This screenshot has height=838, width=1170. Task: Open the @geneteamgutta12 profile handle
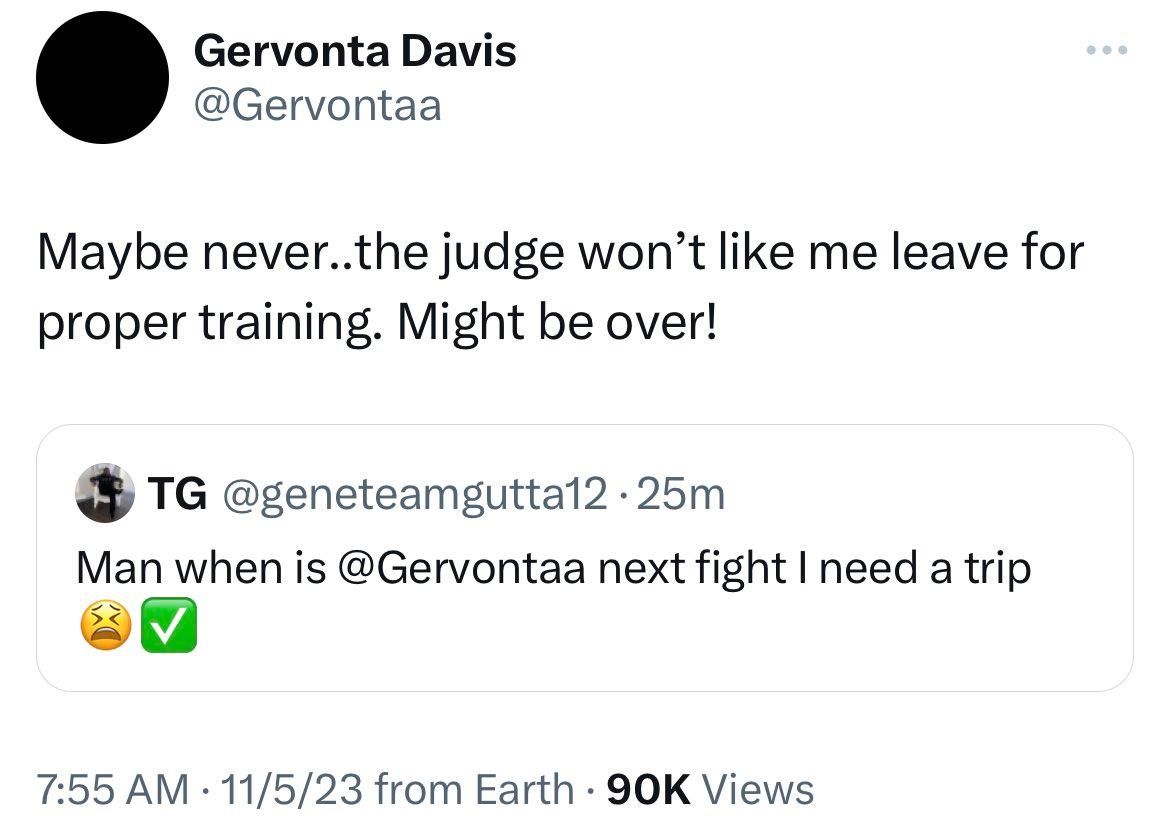click(412, 494)
